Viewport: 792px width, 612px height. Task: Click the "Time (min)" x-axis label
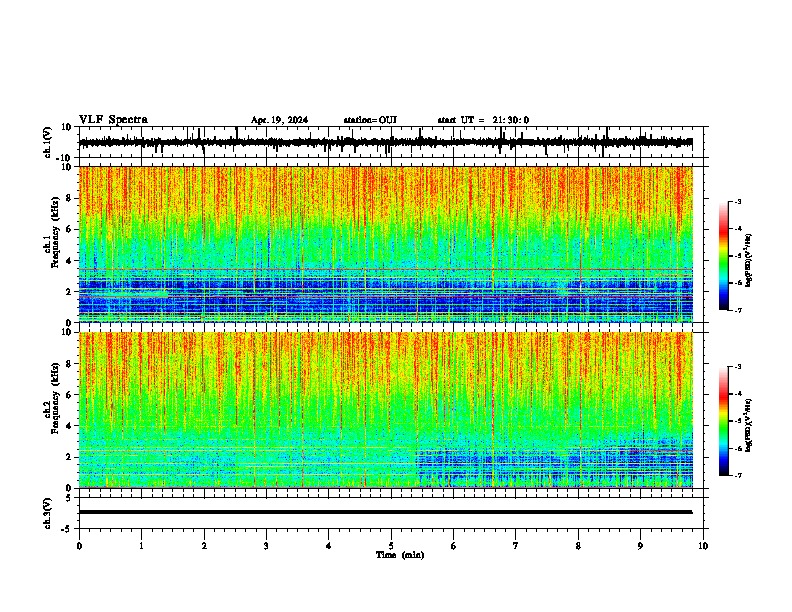point(400,555)
